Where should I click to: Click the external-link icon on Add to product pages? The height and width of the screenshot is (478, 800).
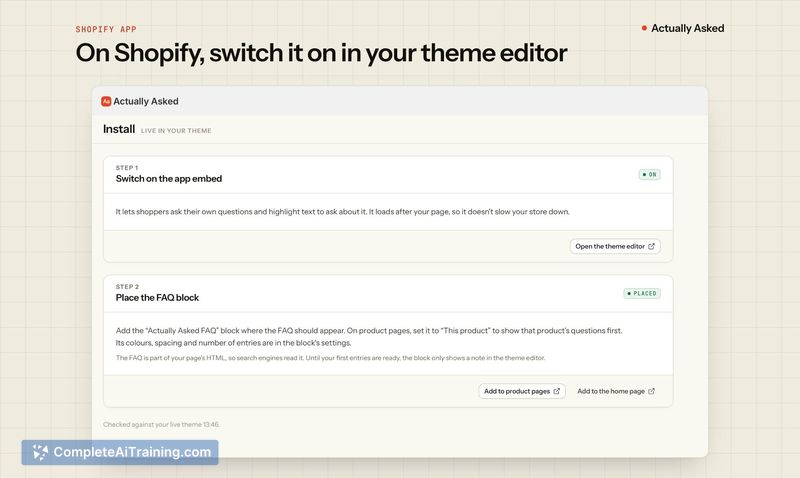pyautogui.click(x=557, y=391)
